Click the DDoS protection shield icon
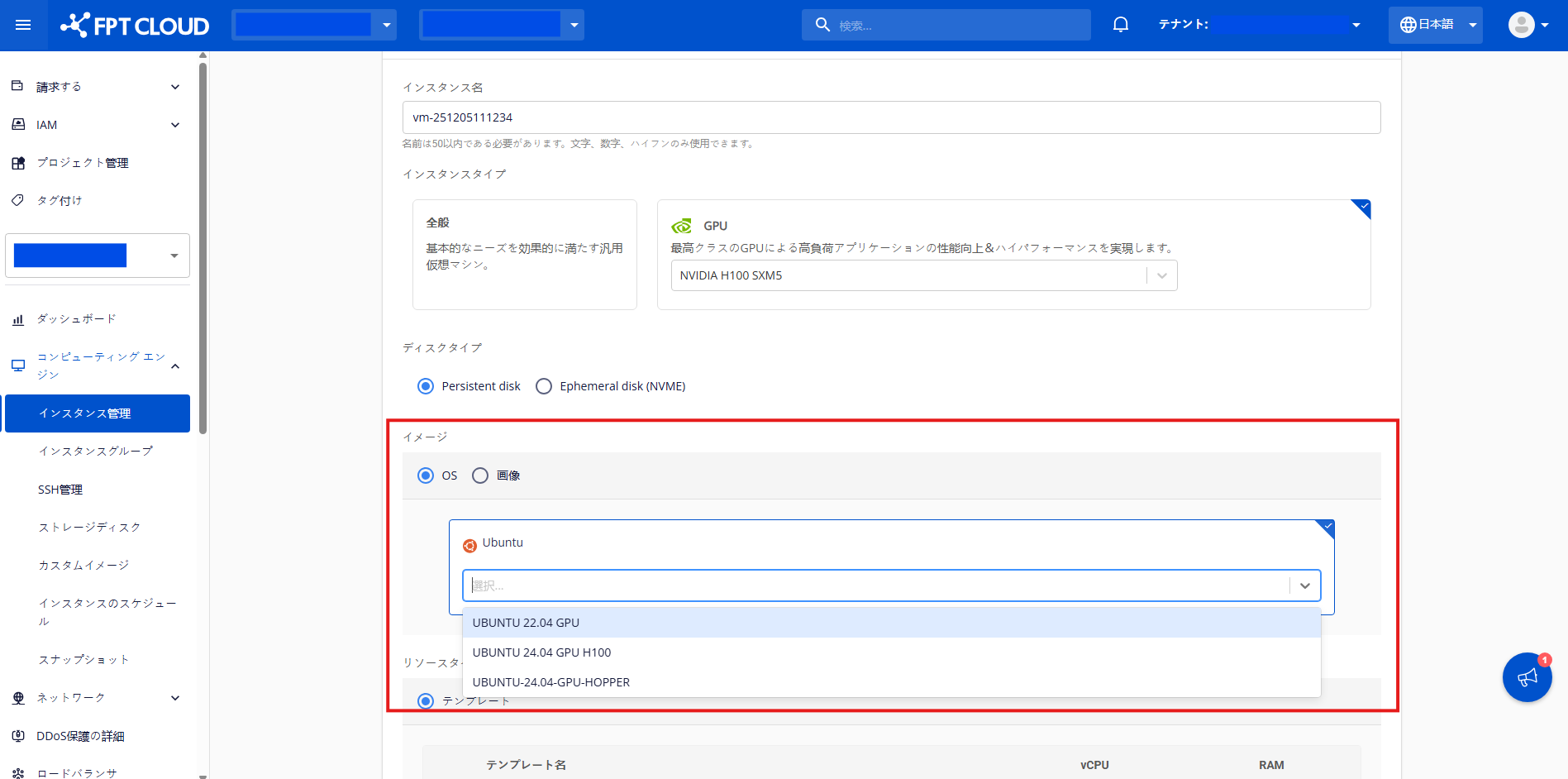The image size is (1568, 779). [x=18, y=736]
